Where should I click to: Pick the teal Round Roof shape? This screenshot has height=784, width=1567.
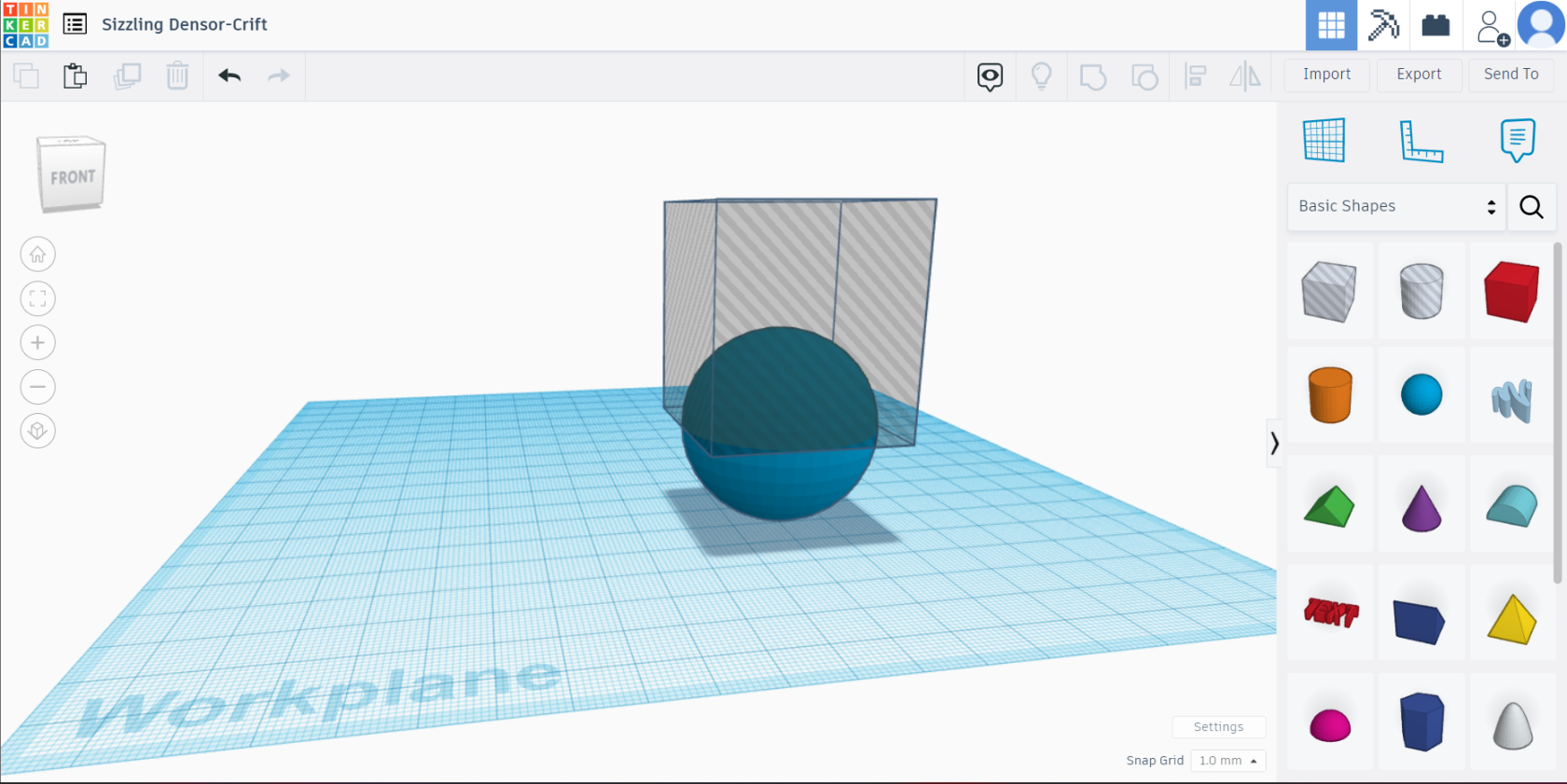coord(1512,506)
